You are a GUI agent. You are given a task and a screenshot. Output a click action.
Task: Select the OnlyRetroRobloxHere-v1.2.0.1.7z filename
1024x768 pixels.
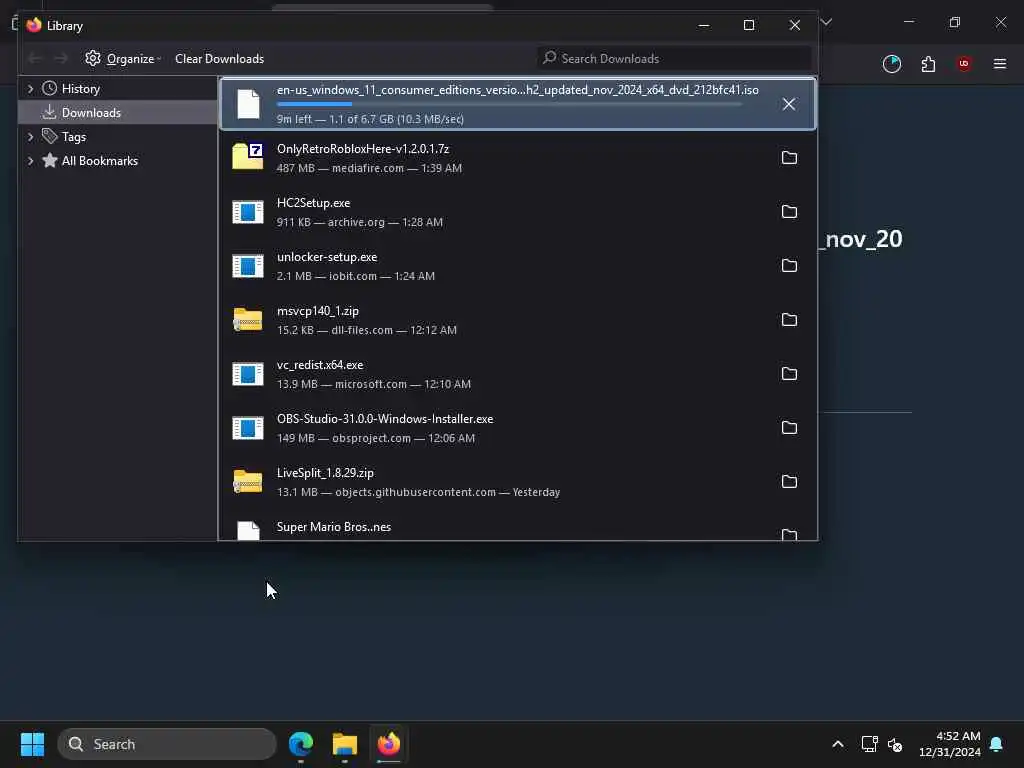[x=363, y=149]
